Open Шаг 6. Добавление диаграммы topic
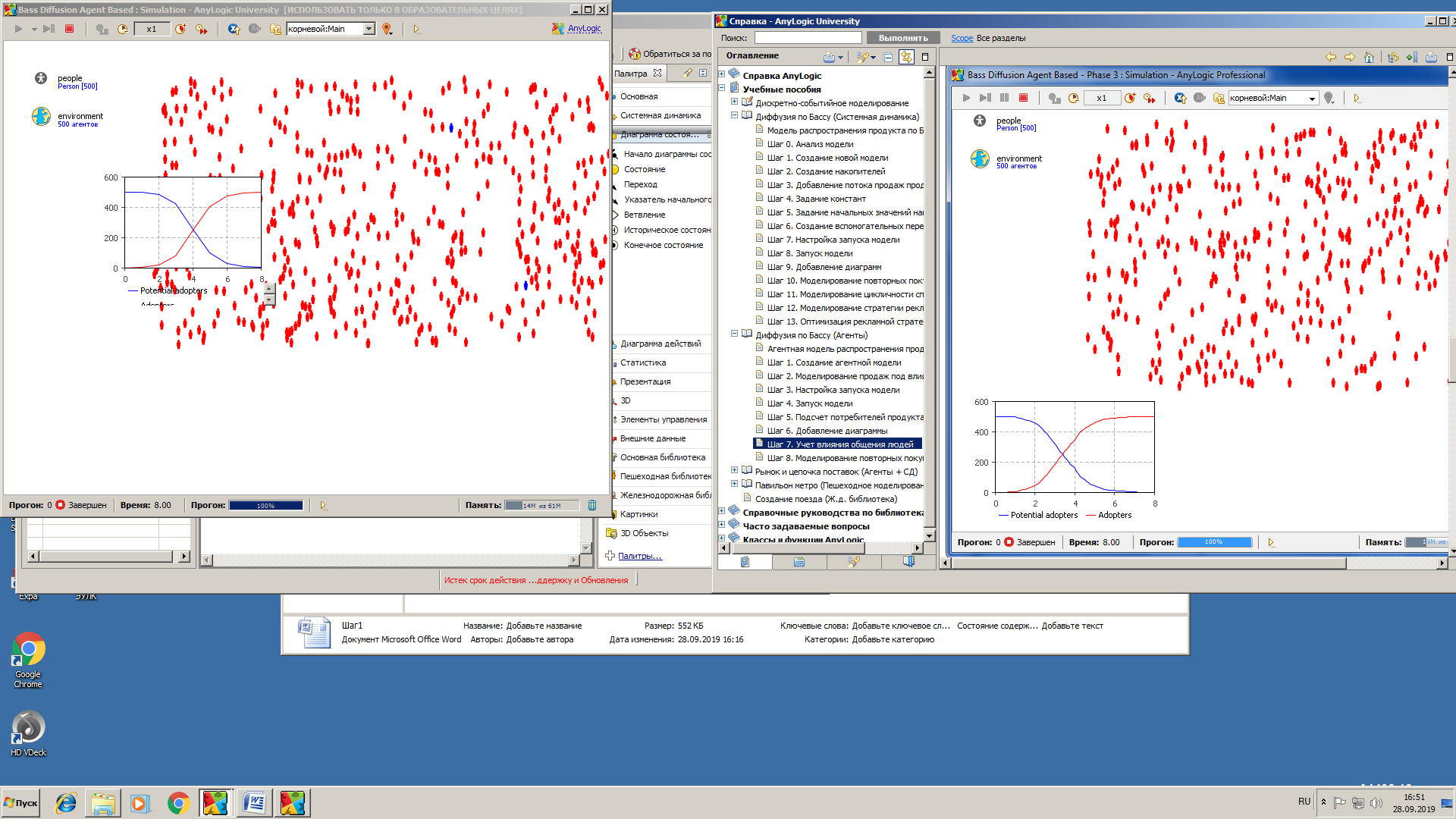The image size is (1456, 819). pos(827,431)
